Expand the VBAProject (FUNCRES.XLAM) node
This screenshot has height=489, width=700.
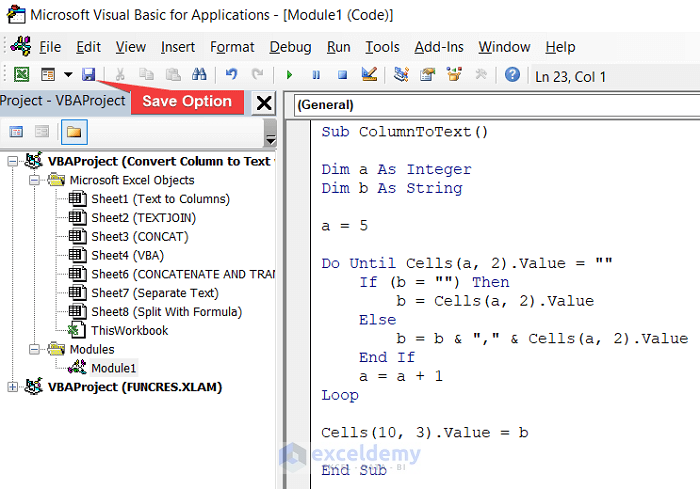[13, 387]
